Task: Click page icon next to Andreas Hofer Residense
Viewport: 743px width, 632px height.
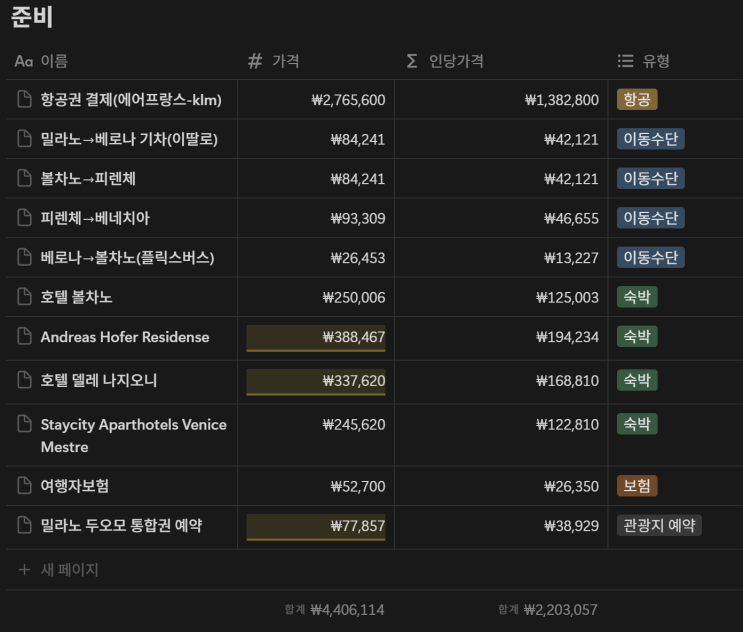Action: [x=25, y=337]
